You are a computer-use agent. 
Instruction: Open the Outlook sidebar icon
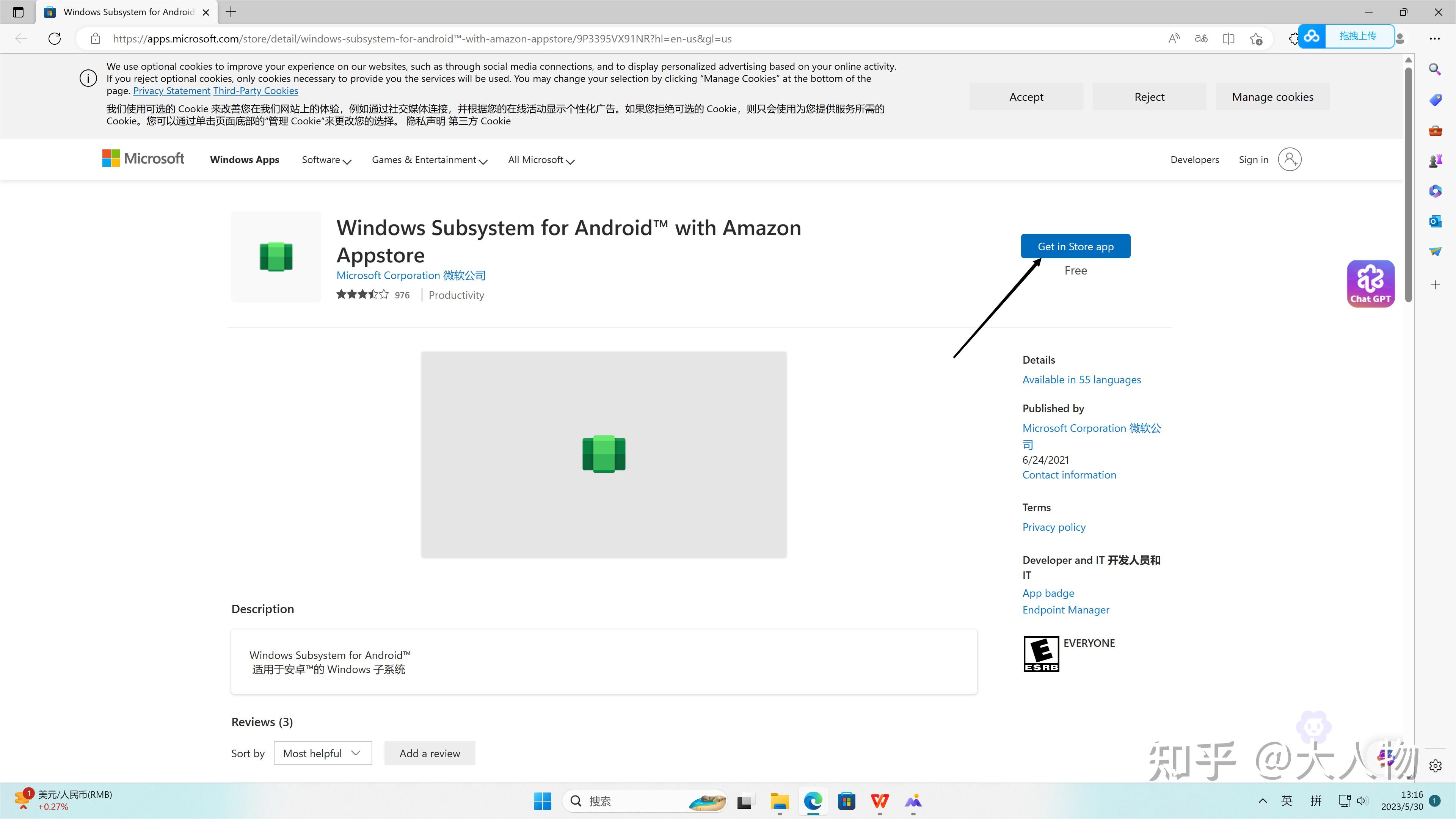pyautogui.click(x=1435, y=221)
